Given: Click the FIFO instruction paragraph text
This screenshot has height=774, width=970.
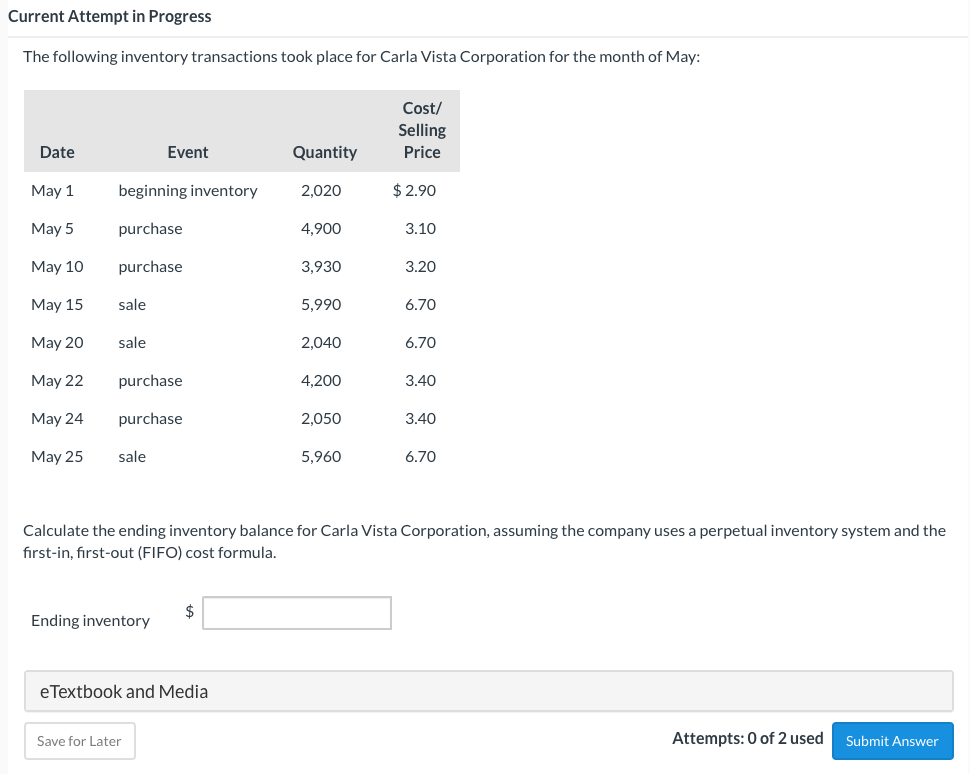Looking at the screenshot, I should [485, 540].
